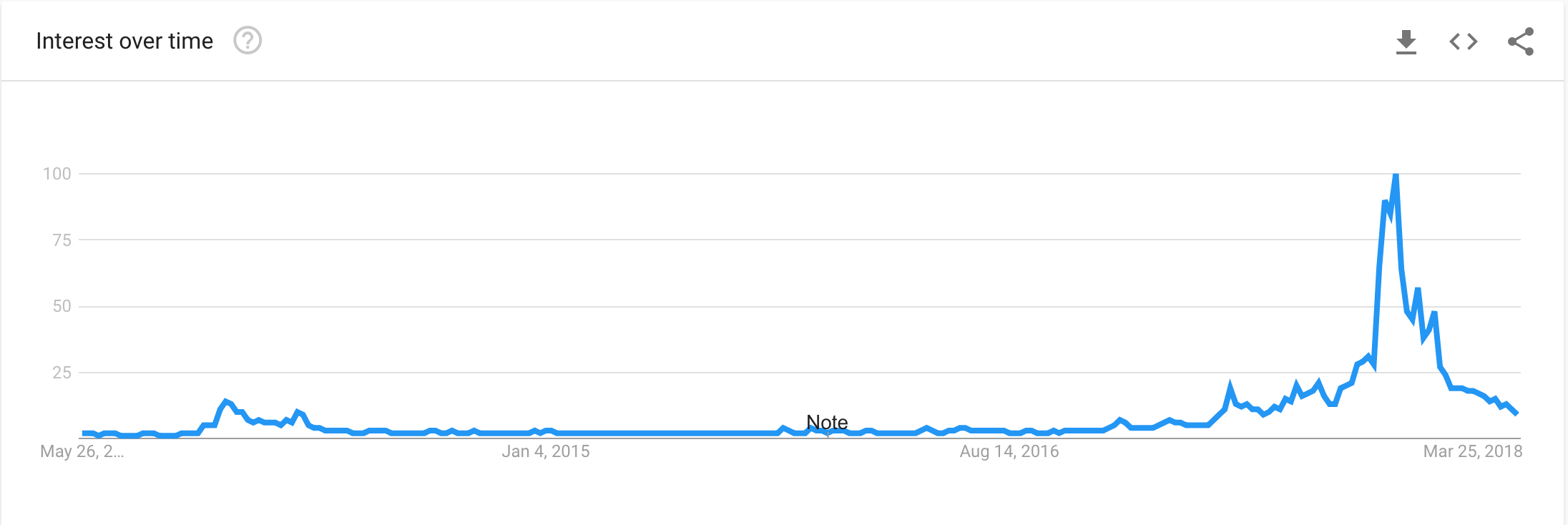Click the leftmost starting point of trend line

click(x=84, y=433)
